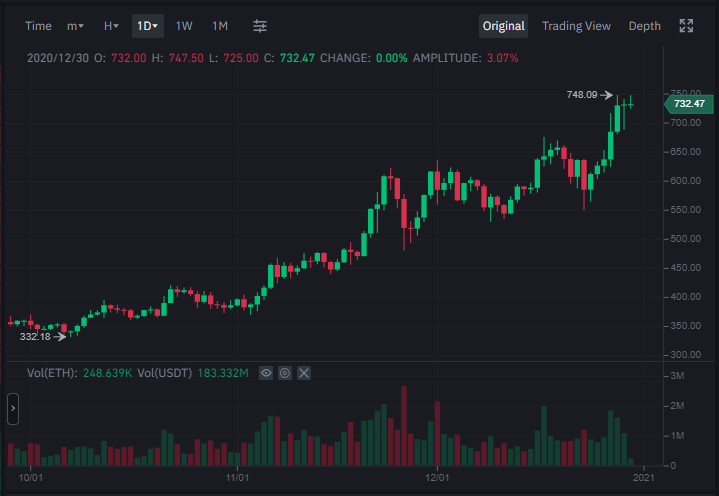Switch to the Depth chart
This screenshot has height=496, width=719.
point(644,26)
